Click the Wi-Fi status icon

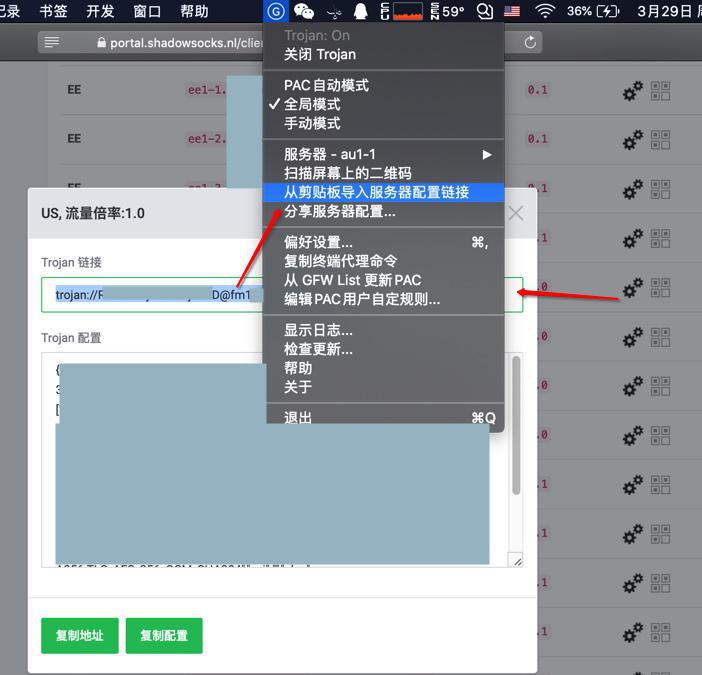[x=545, y=11]
